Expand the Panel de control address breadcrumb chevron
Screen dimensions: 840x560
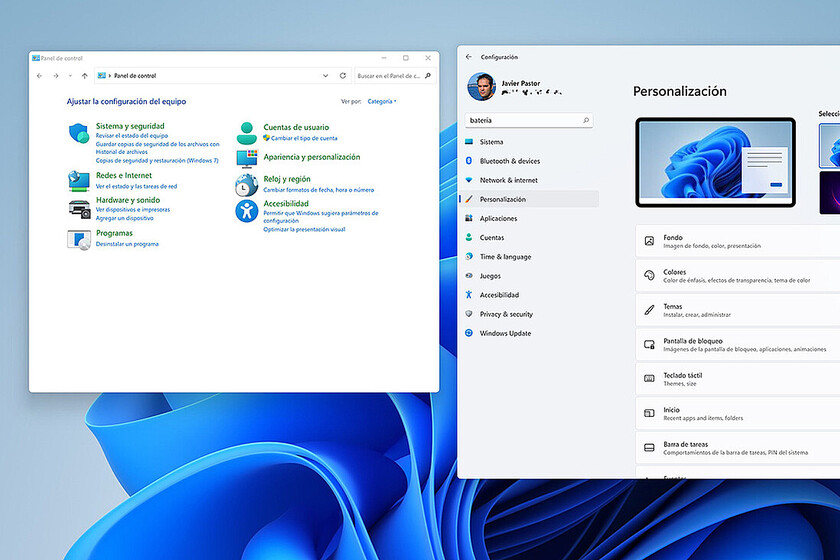(x=109, y=76)
